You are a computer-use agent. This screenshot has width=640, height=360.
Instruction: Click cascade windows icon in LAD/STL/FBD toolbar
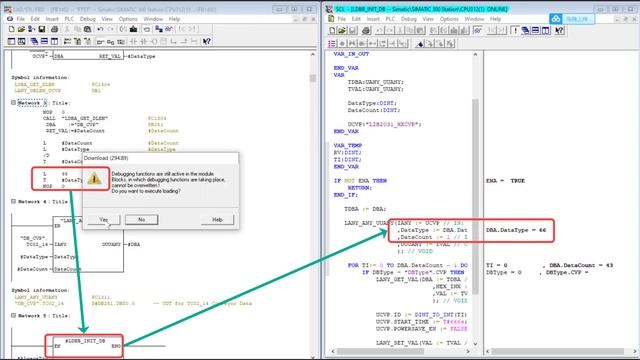34,41
